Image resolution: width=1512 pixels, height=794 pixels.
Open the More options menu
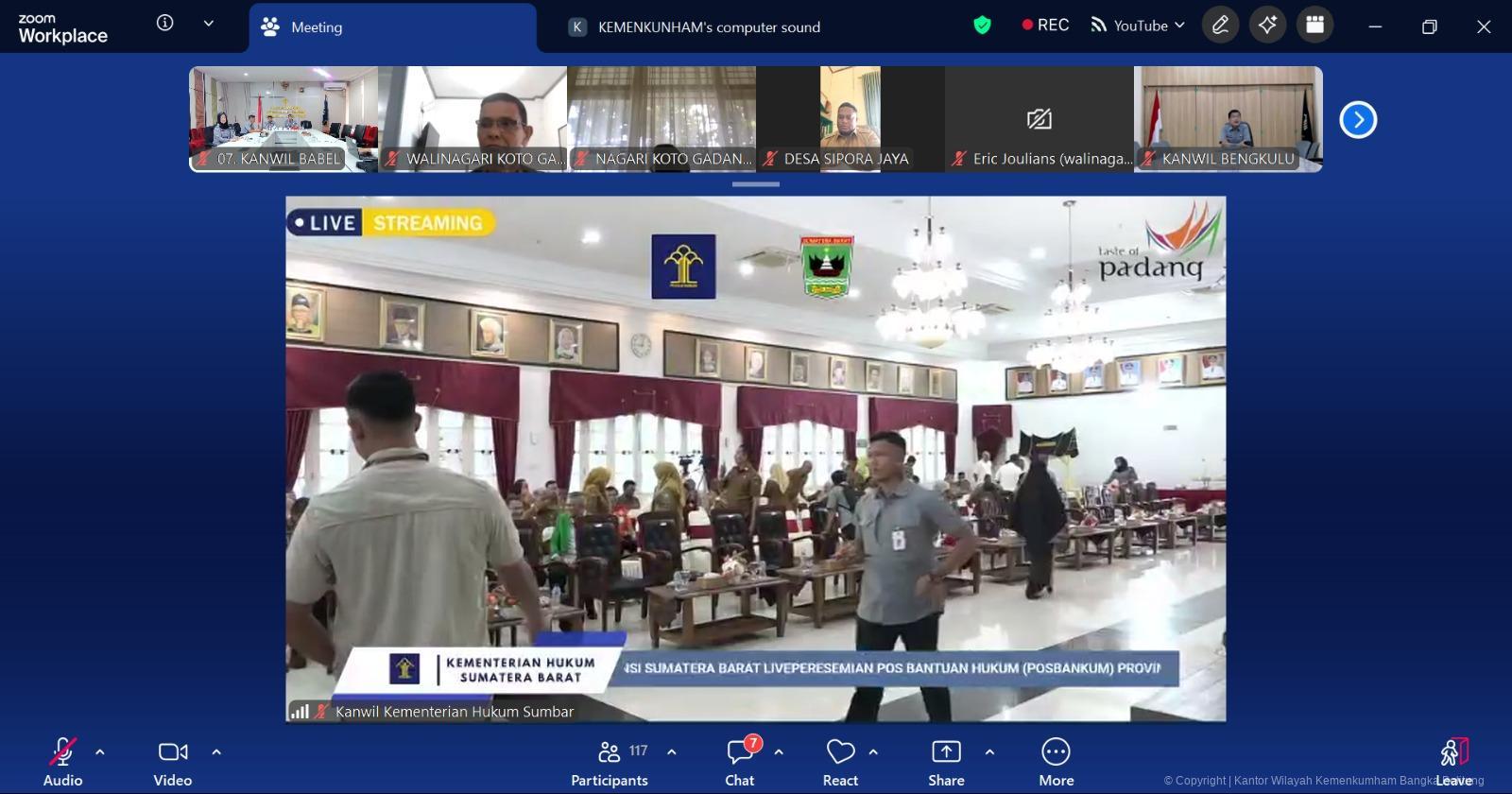(1056, 761)
